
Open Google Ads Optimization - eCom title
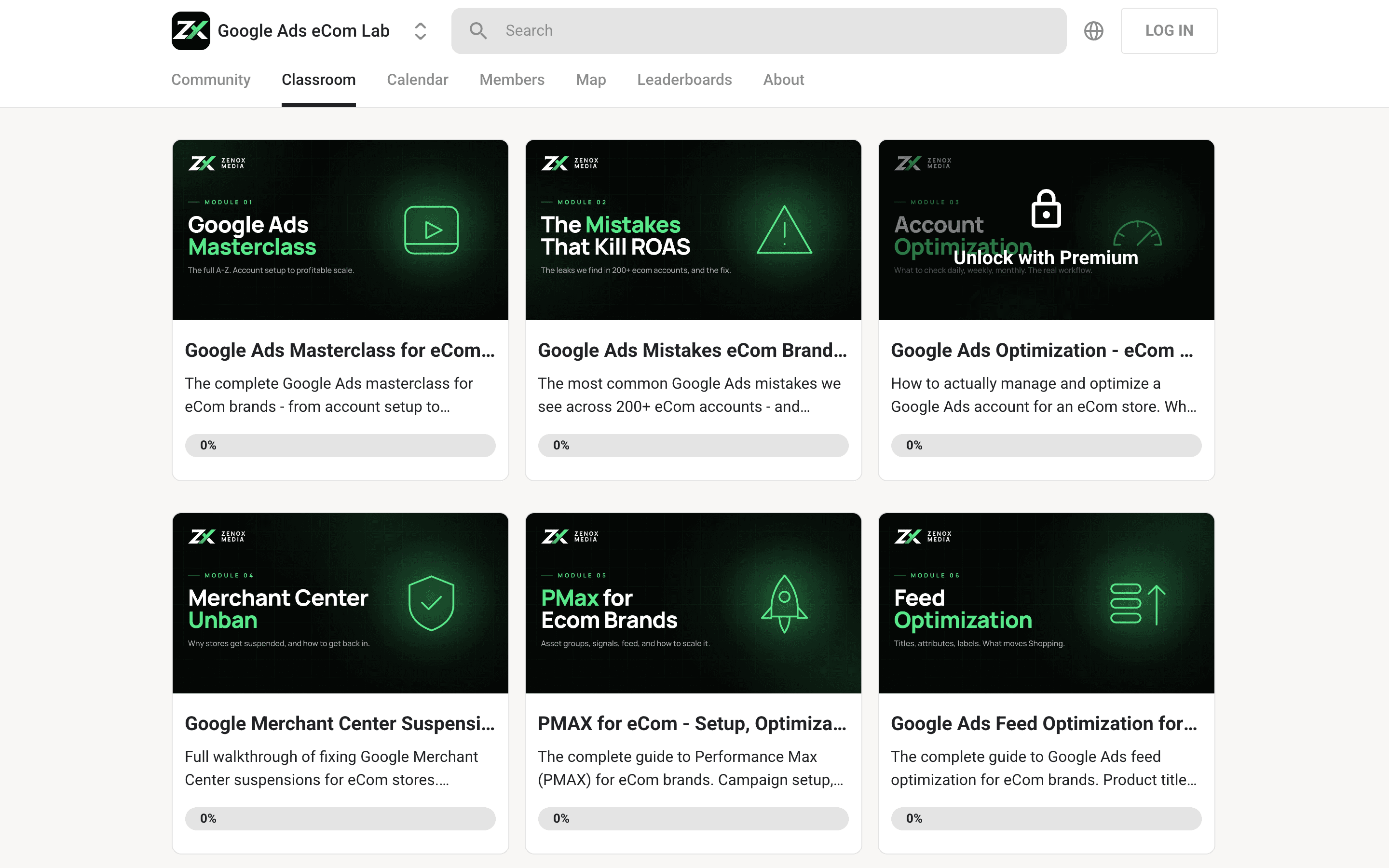(1042, 350)
